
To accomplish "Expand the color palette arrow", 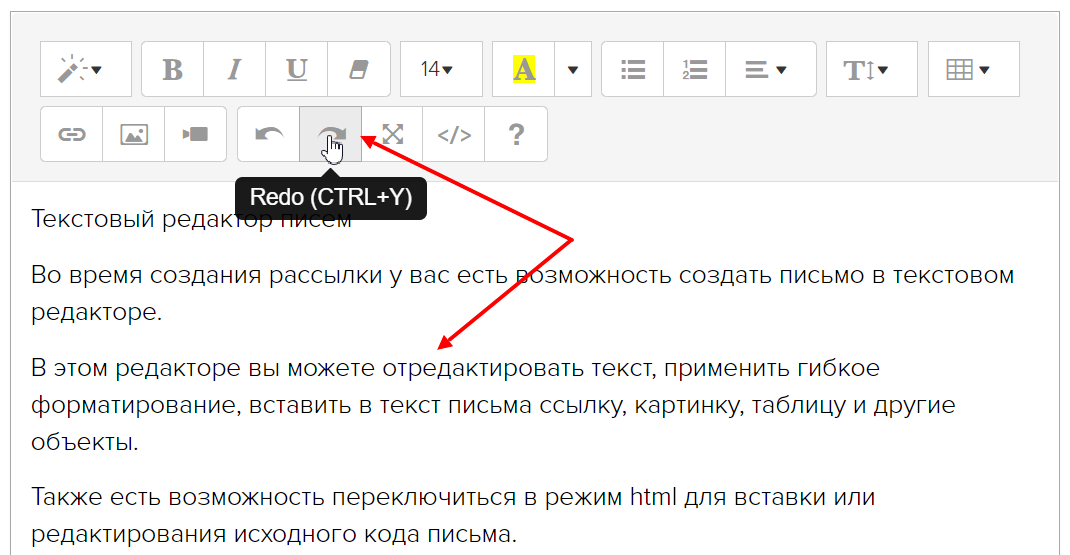I will (x=573, y=69).
